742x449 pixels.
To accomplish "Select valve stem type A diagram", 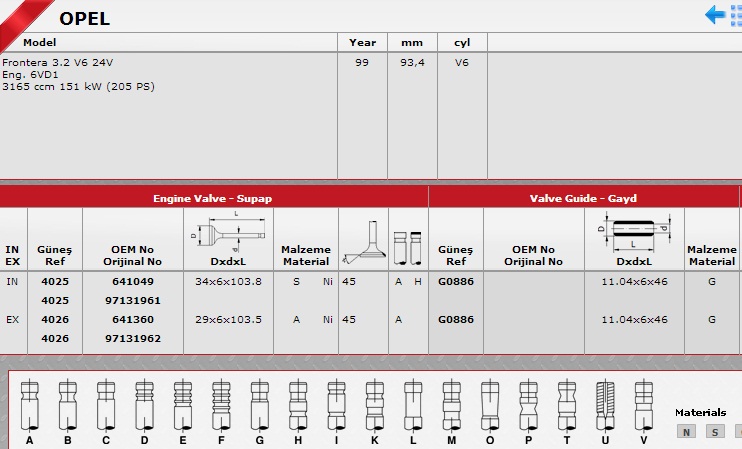I will tap(29, 405).
